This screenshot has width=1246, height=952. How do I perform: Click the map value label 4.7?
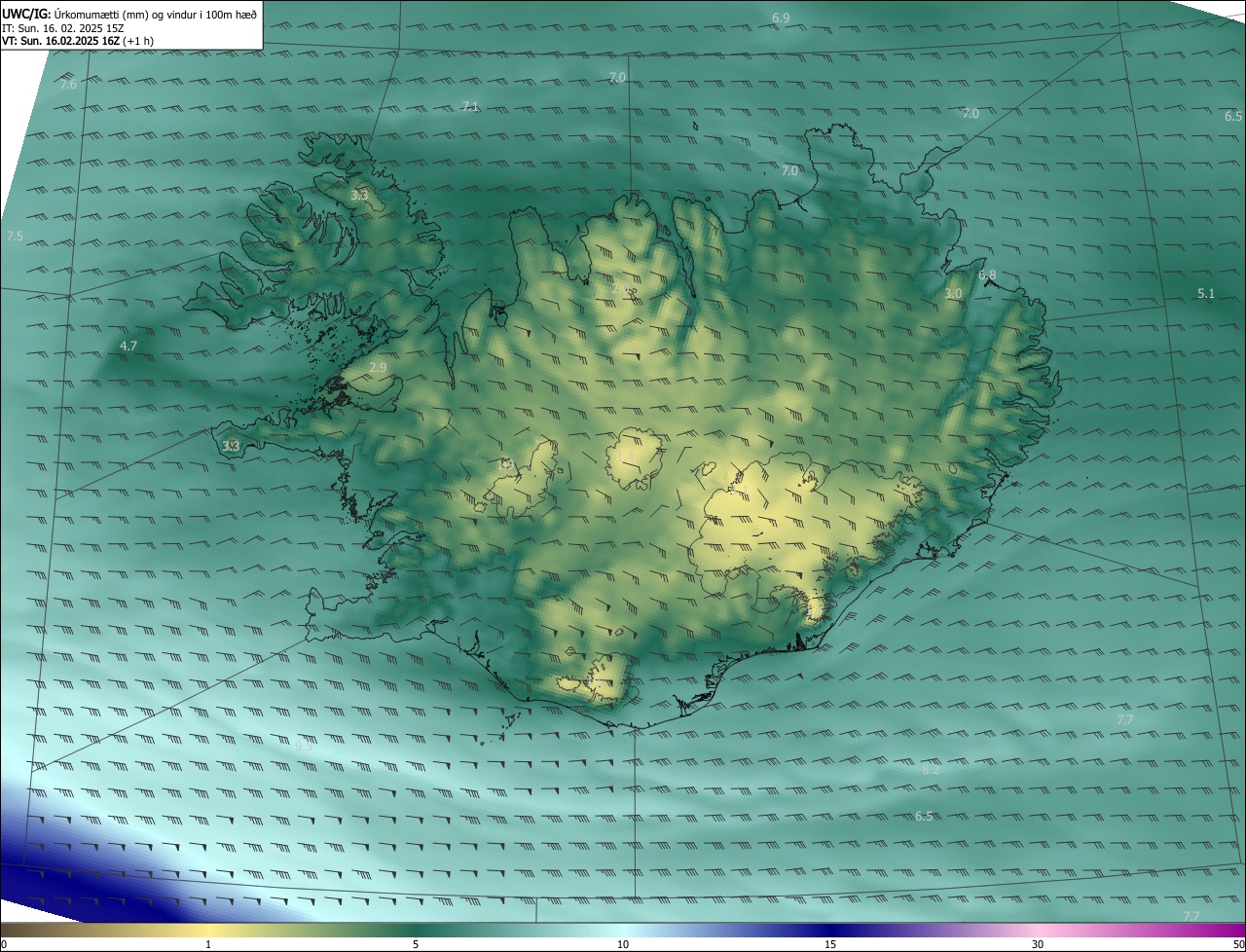coord(128,346)
